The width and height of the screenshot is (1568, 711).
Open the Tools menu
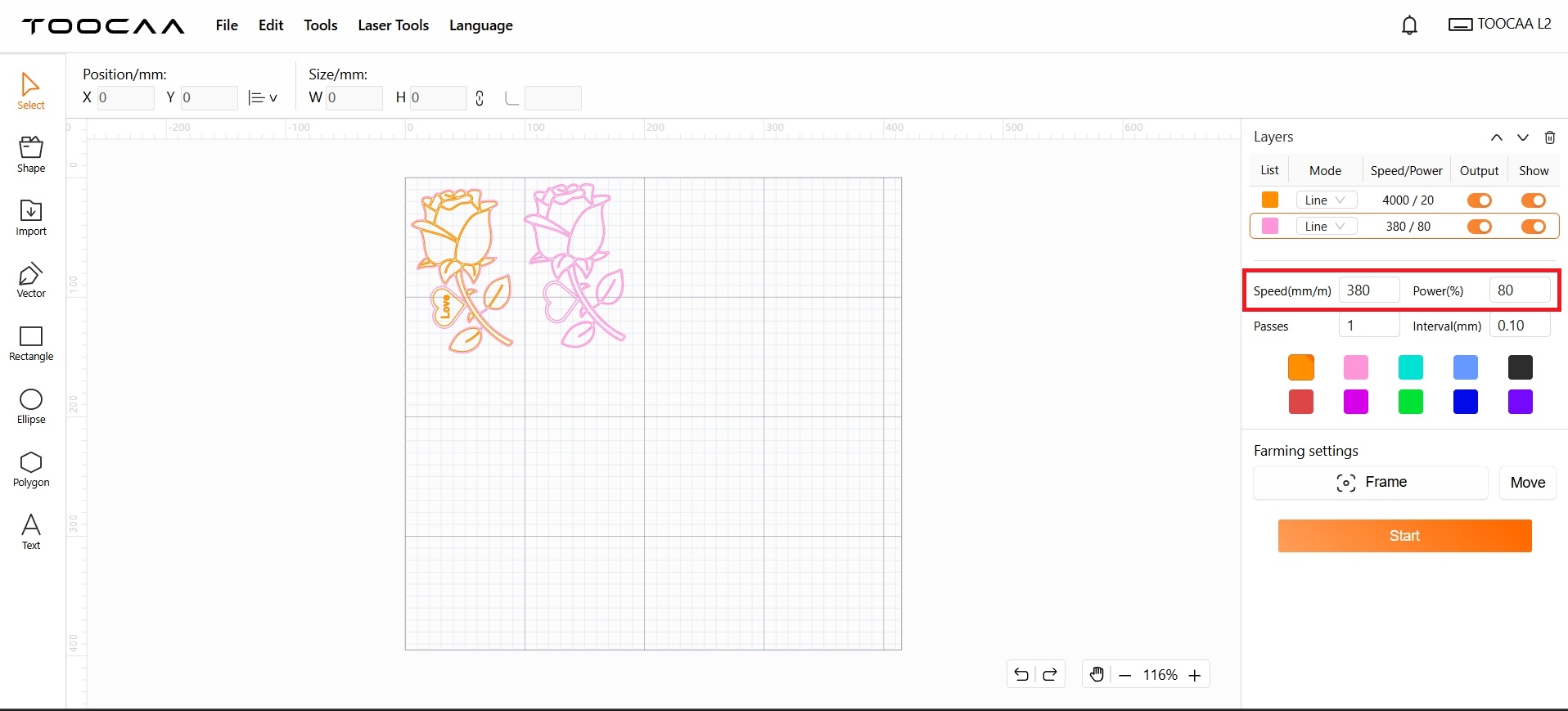(x=321, y=25)
